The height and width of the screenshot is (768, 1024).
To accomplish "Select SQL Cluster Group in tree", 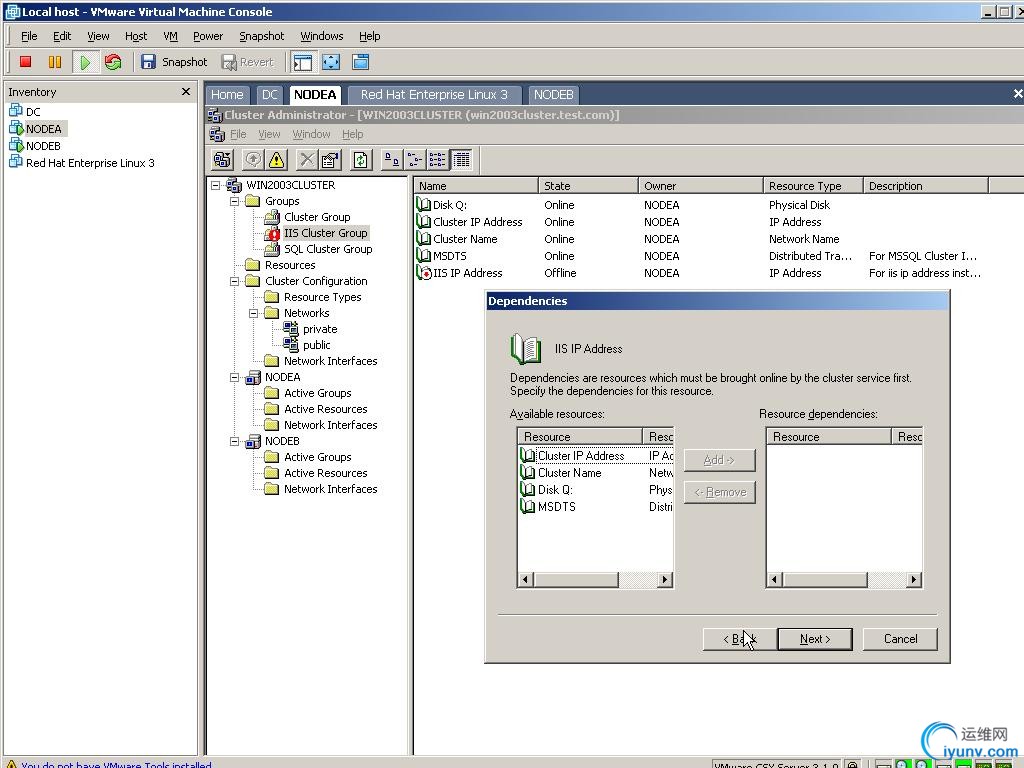I will pos(328,249).
